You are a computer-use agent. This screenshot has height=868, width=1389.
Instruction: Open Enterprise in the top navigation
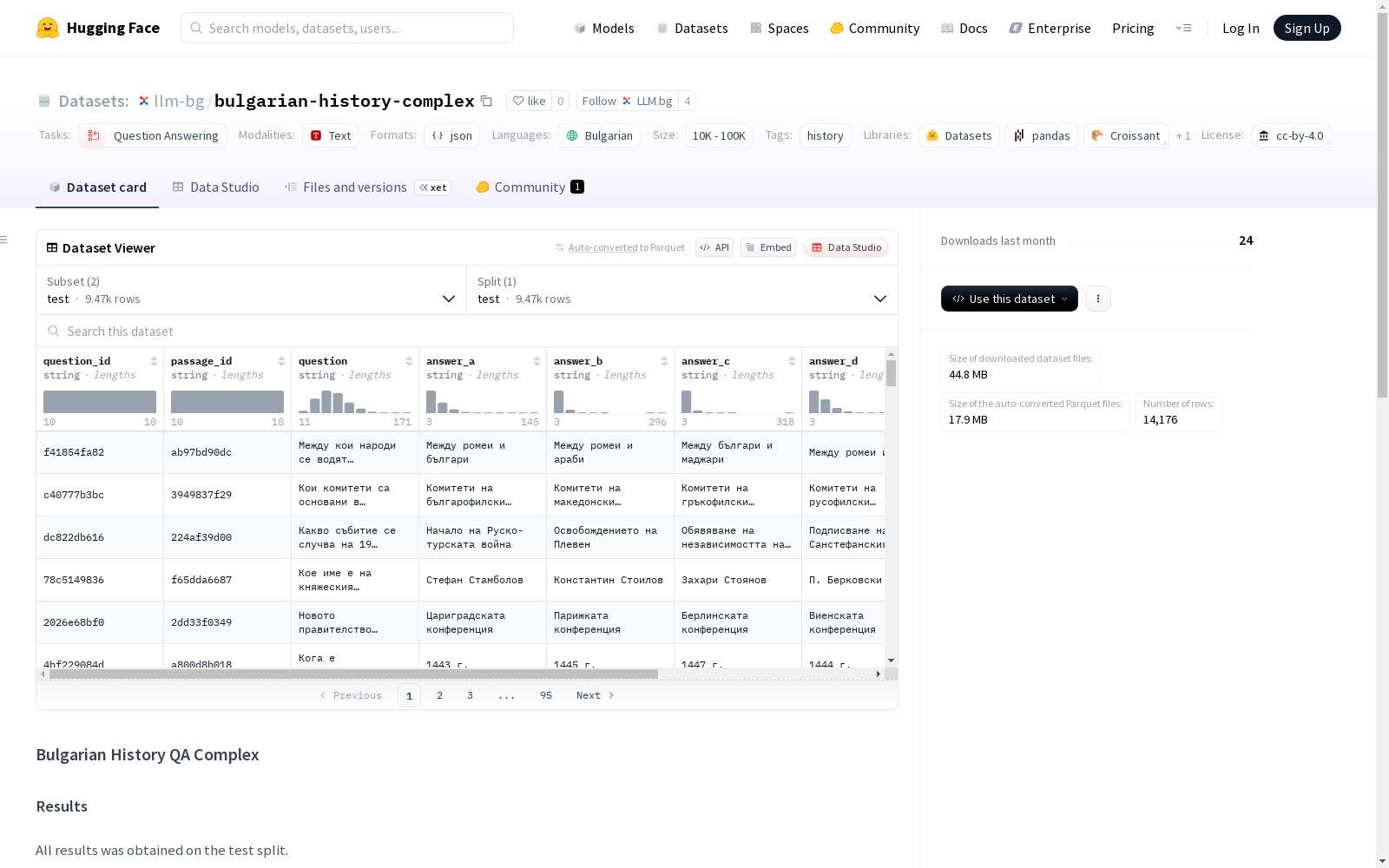[x=1050, y=28]
